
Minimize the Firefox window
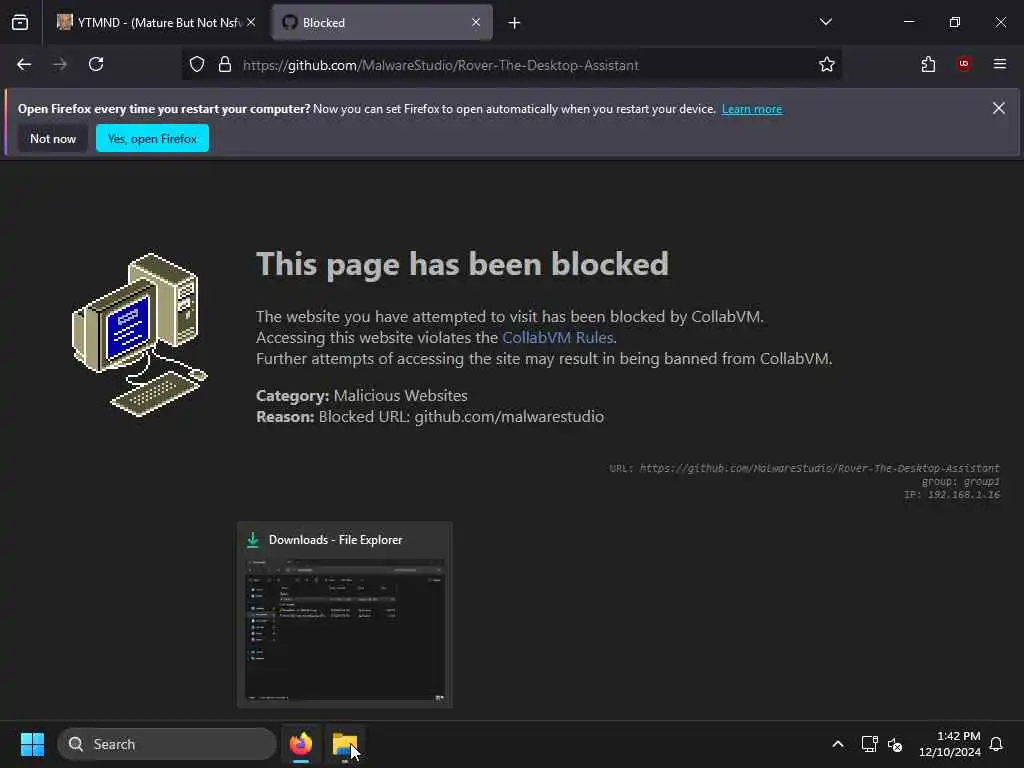click(x=908, y=22)
